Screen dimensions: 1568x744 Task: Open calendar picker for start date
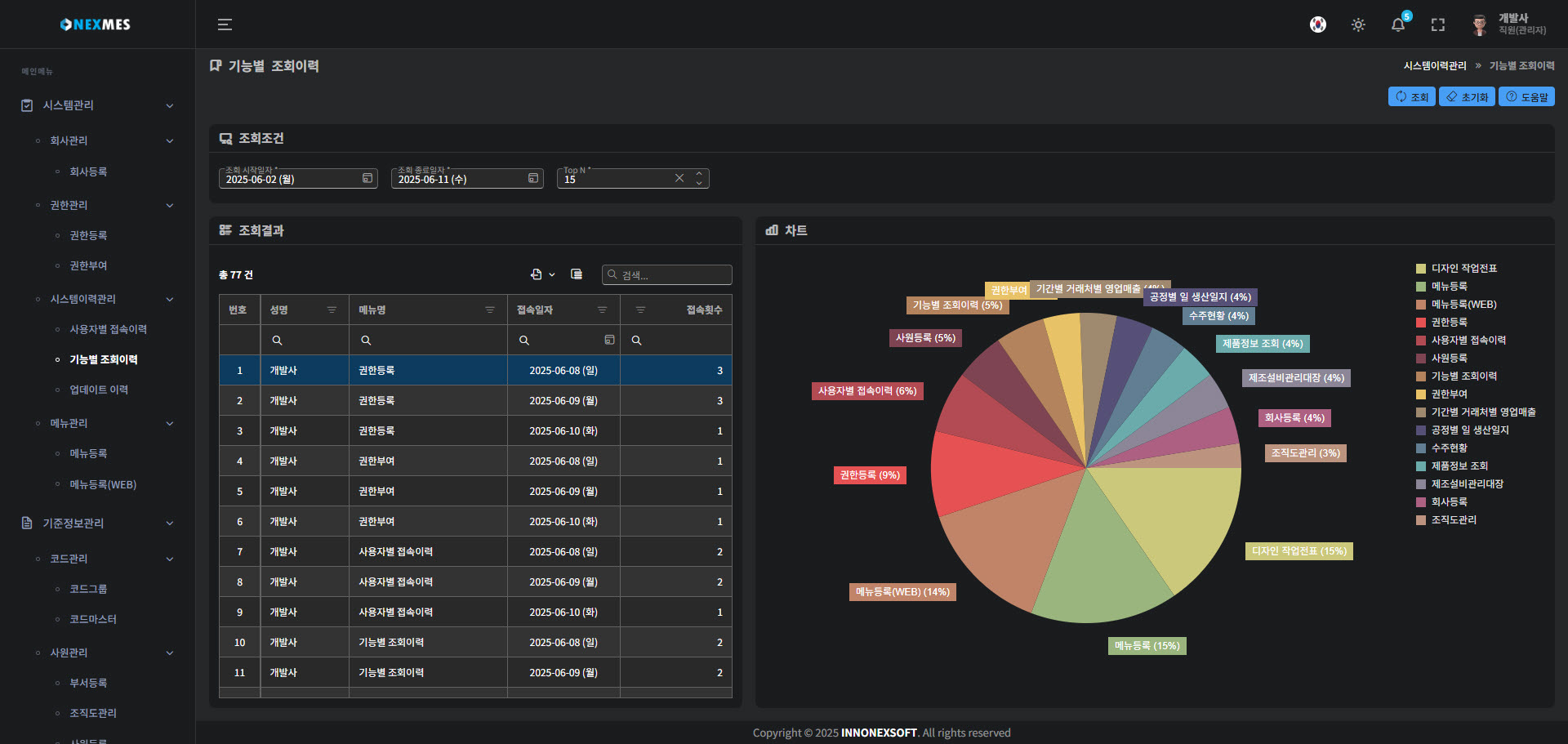(367, 178)
